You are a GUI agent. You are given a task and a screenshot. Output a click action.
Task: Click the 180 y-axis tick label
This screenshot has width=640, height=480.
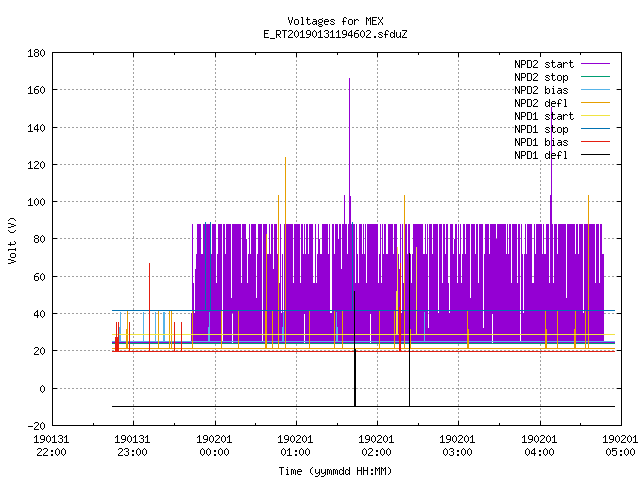pyautogui.click(x=37, y=53)
